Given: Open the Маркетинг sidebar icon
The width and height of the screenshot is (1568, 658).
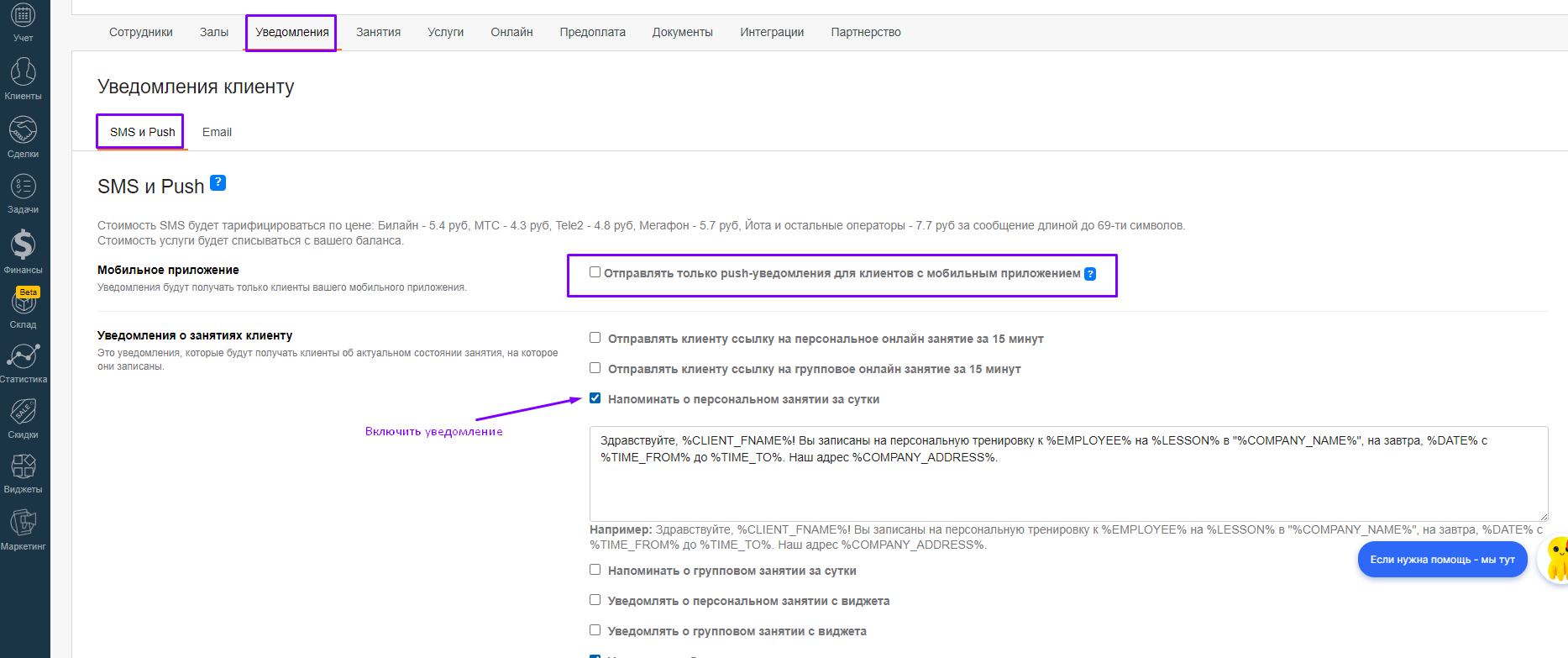Looking at the screenshot, I should point(23,529).
